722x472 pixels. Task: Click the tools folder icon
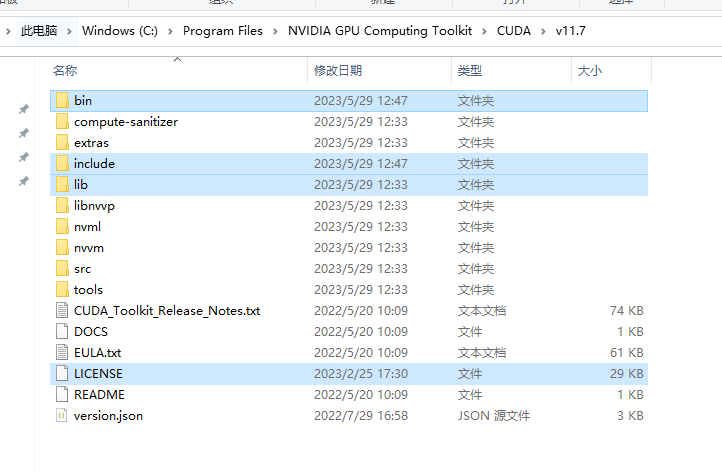pos(62,290)
